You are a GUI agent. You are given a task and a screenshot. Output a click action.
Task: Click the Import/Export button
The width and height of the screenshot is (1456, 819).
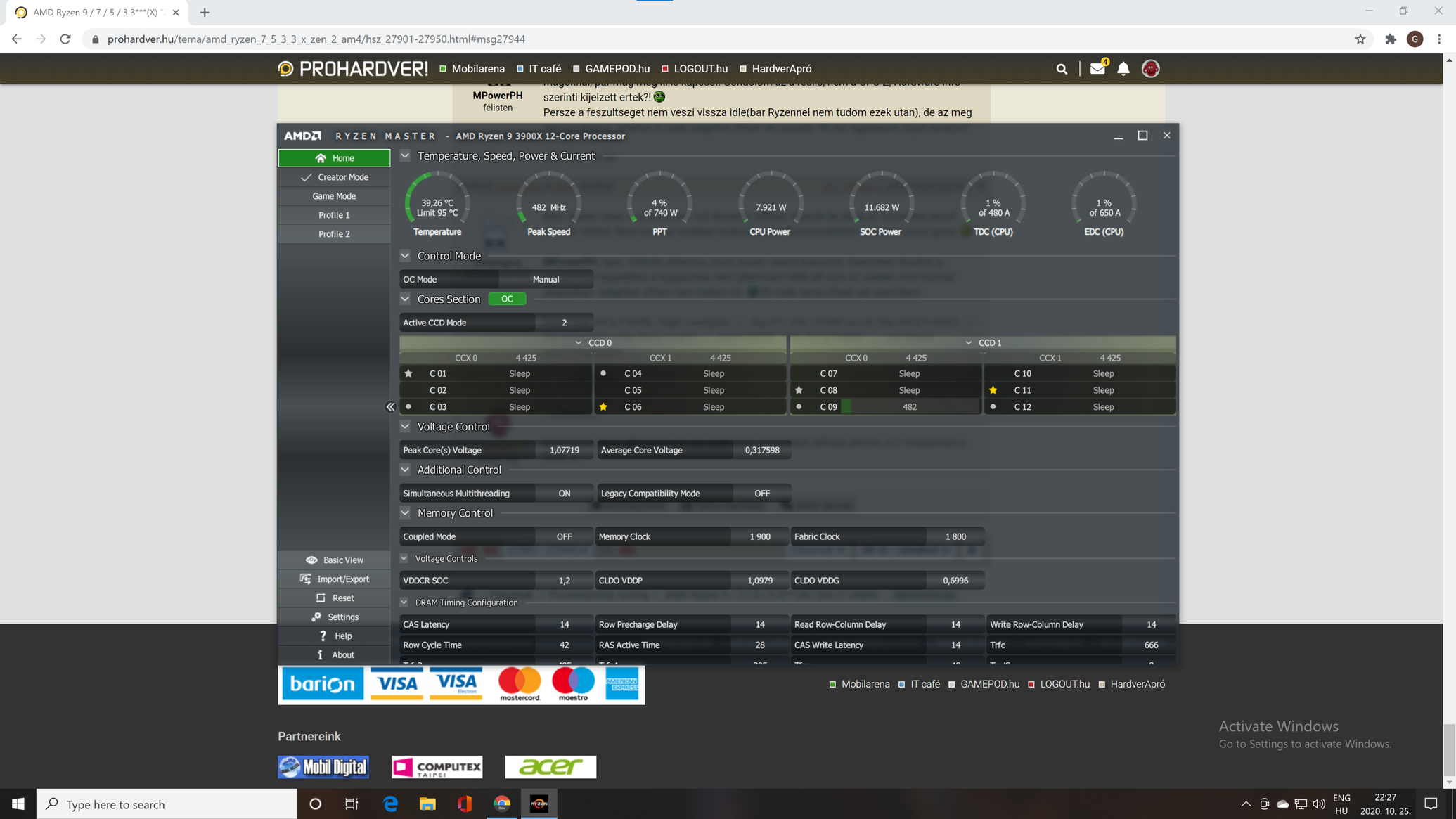click(335, 579)
